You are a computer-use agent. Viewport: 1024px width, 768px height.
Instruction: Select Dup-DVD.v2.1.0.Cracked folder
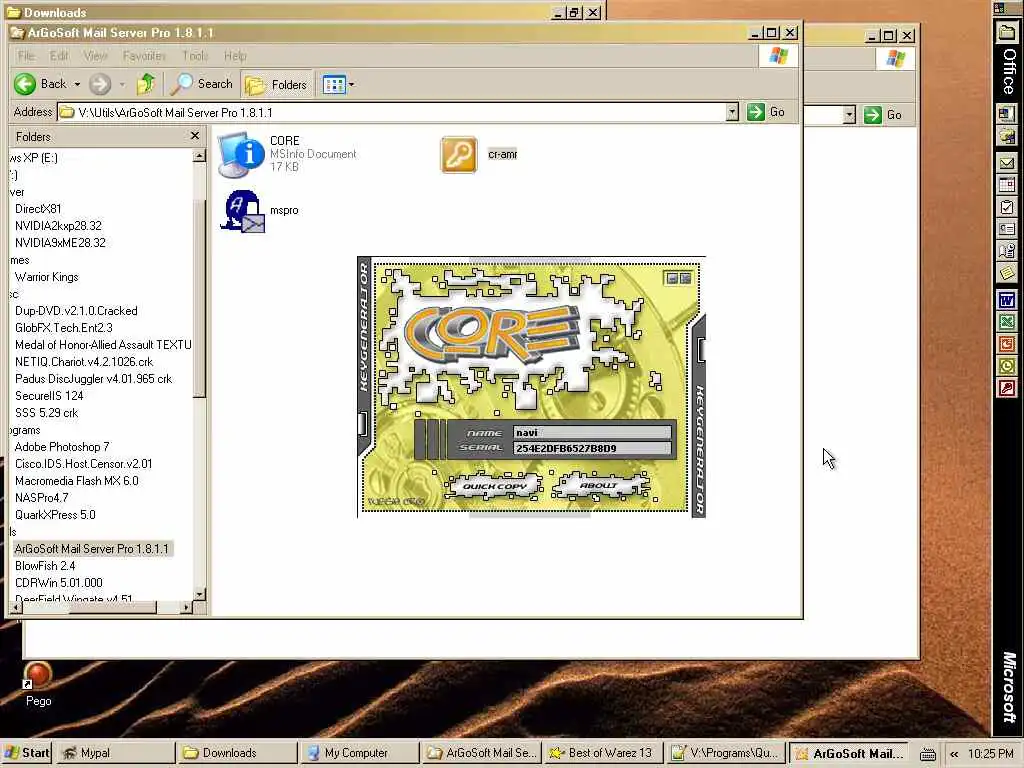tap(76, 311)
